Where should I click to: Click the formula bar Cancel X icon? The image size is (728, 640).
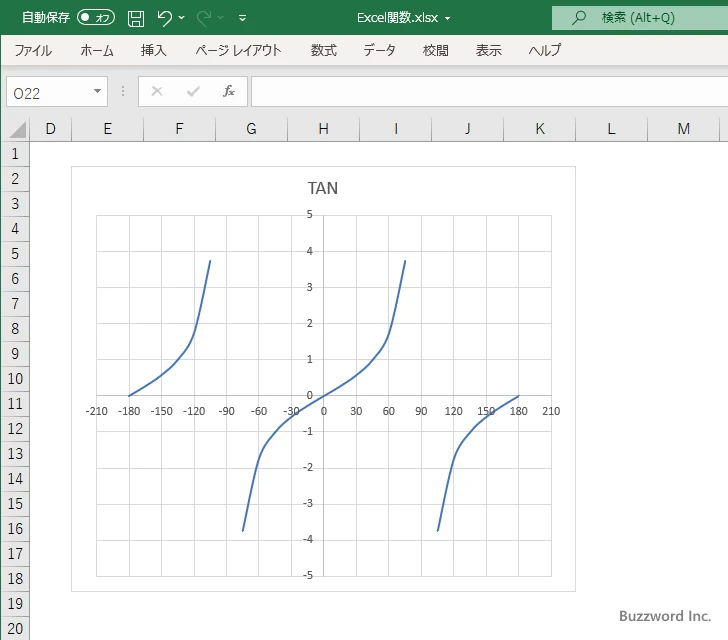(157, 91)
